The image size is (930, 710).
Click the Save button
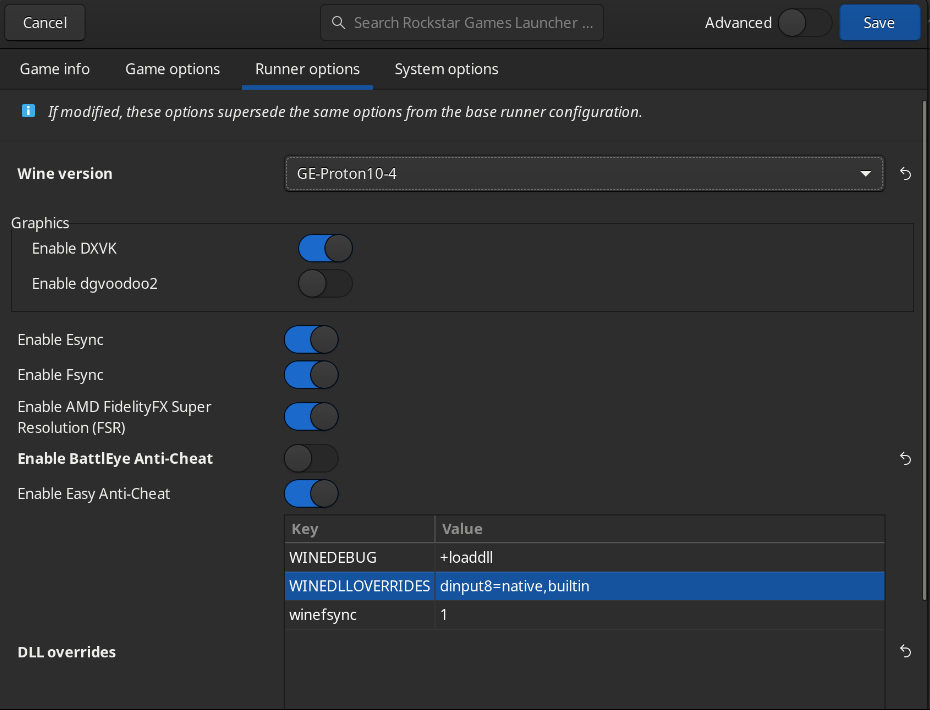tap(879, 23)
